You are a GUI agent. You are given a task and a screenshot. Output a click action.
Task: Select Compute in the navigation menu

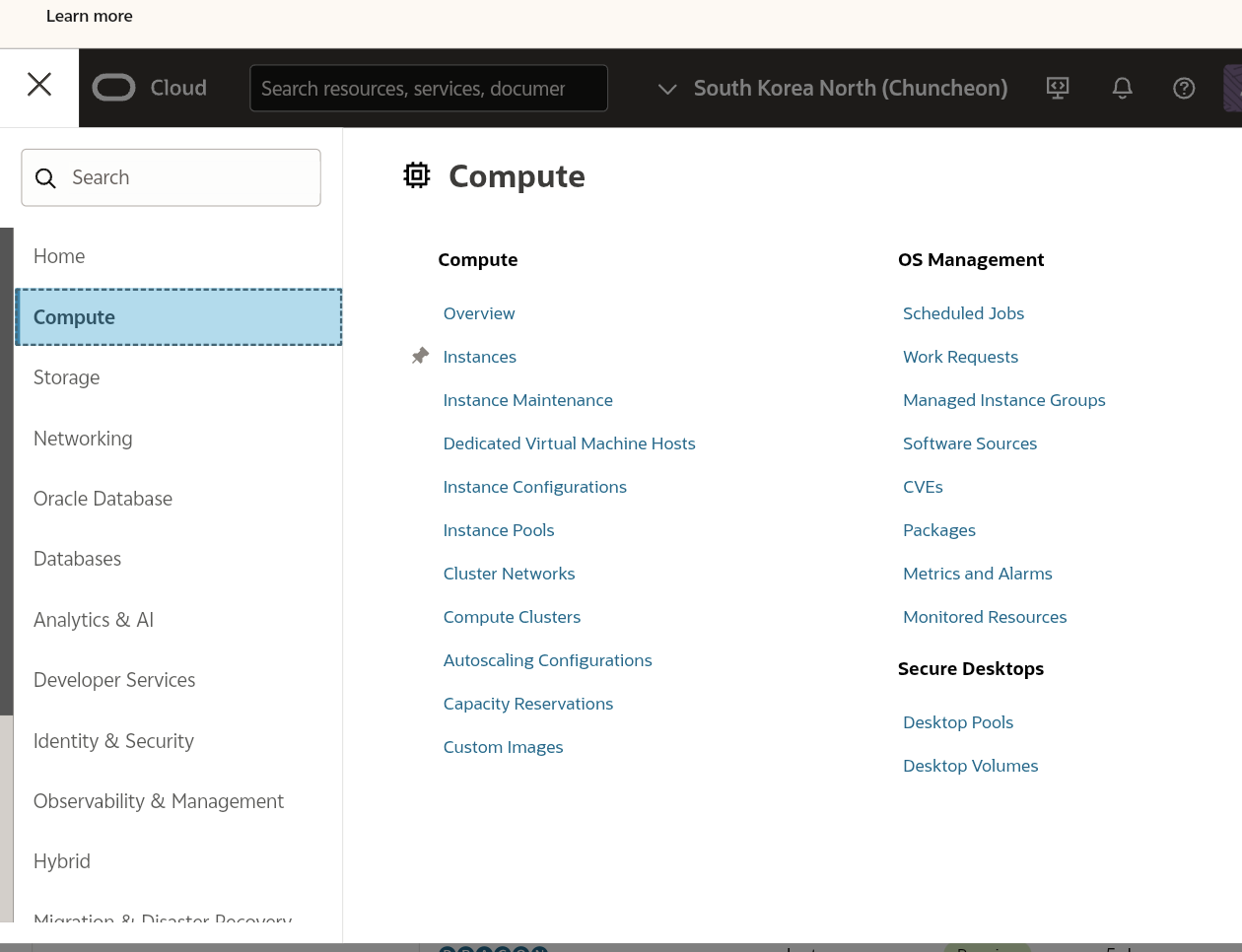(x=178, y=317)
